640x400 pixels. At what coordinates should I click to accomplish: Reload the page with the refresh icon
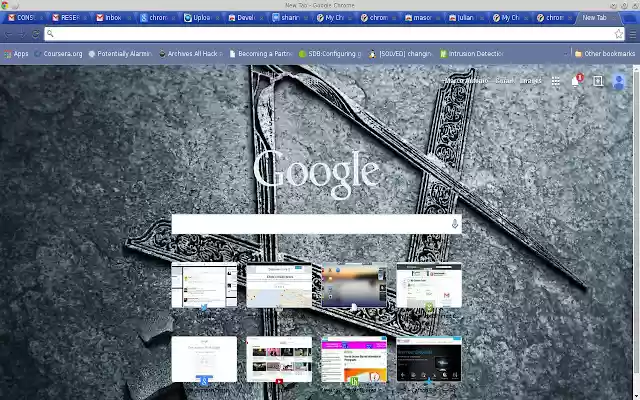tap(36, 34)
